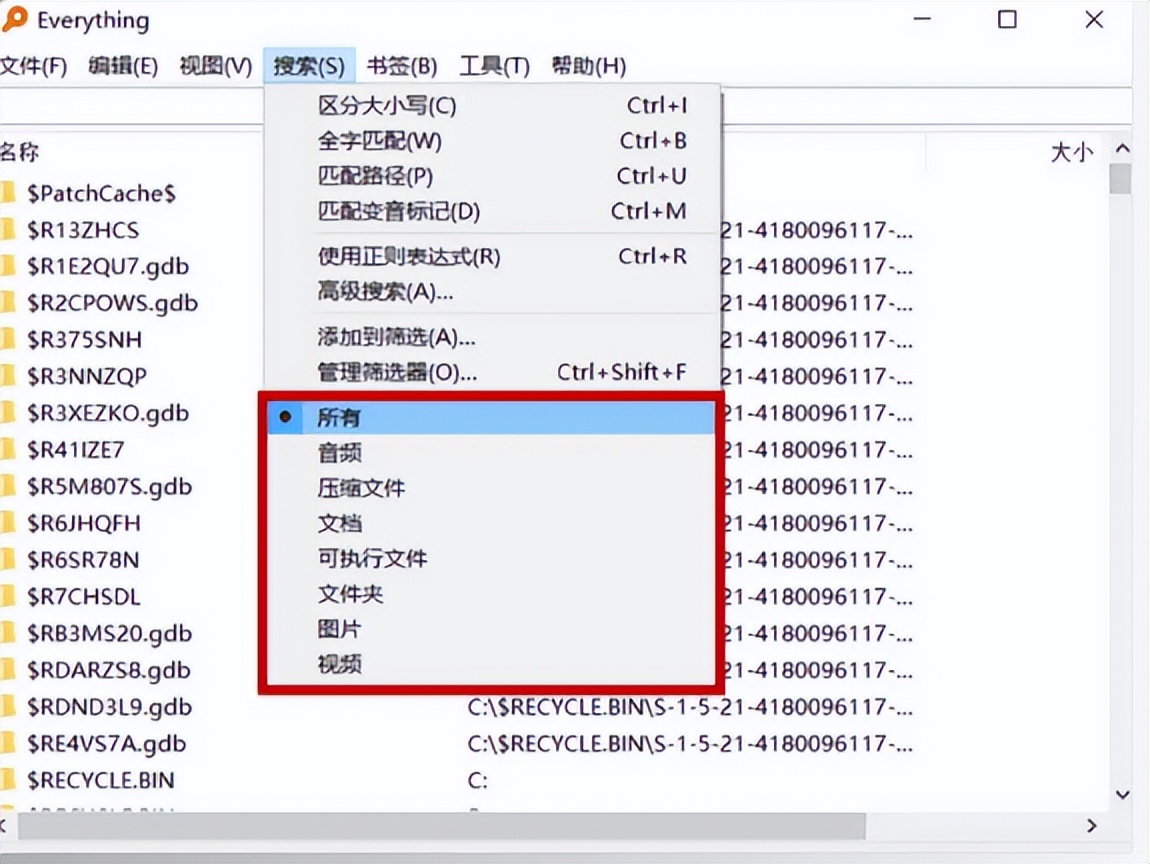Sort by the 名称 column header
The height and width of the screenshot is (864, 1150).
[x=20, y=152]
